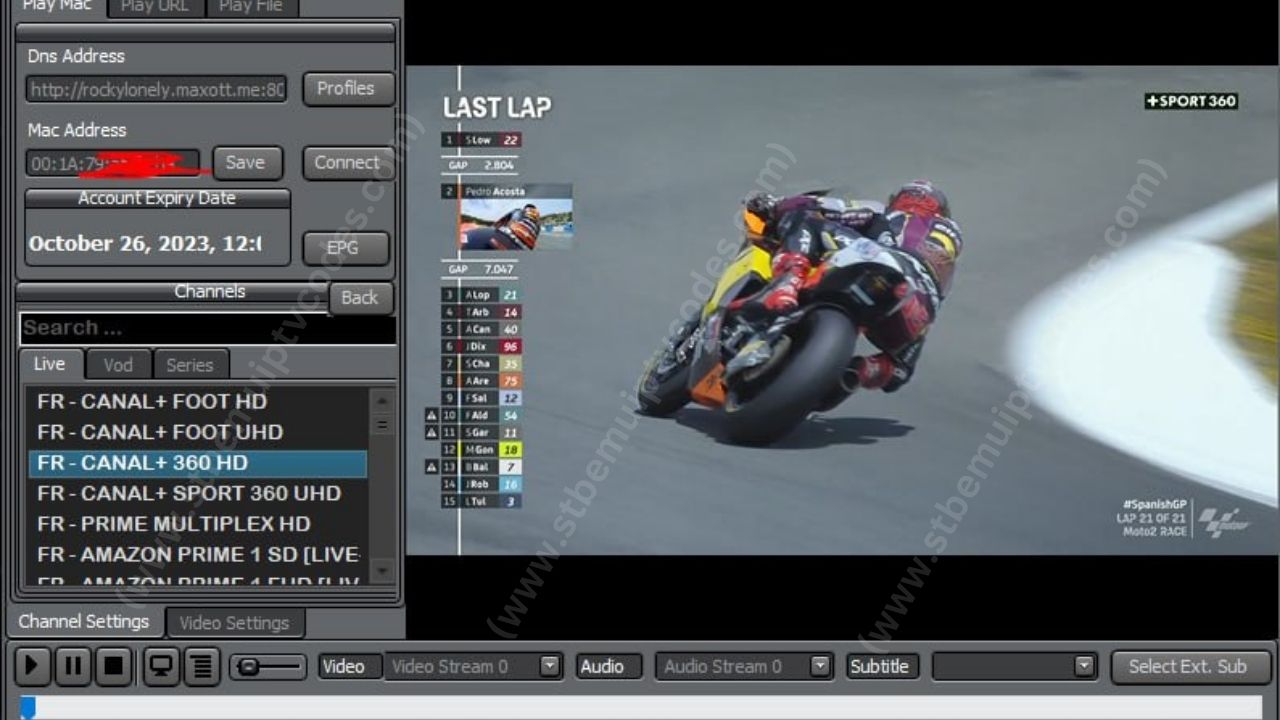
Task: Switch to the Video Settings tab
Action: coord(234,623)
